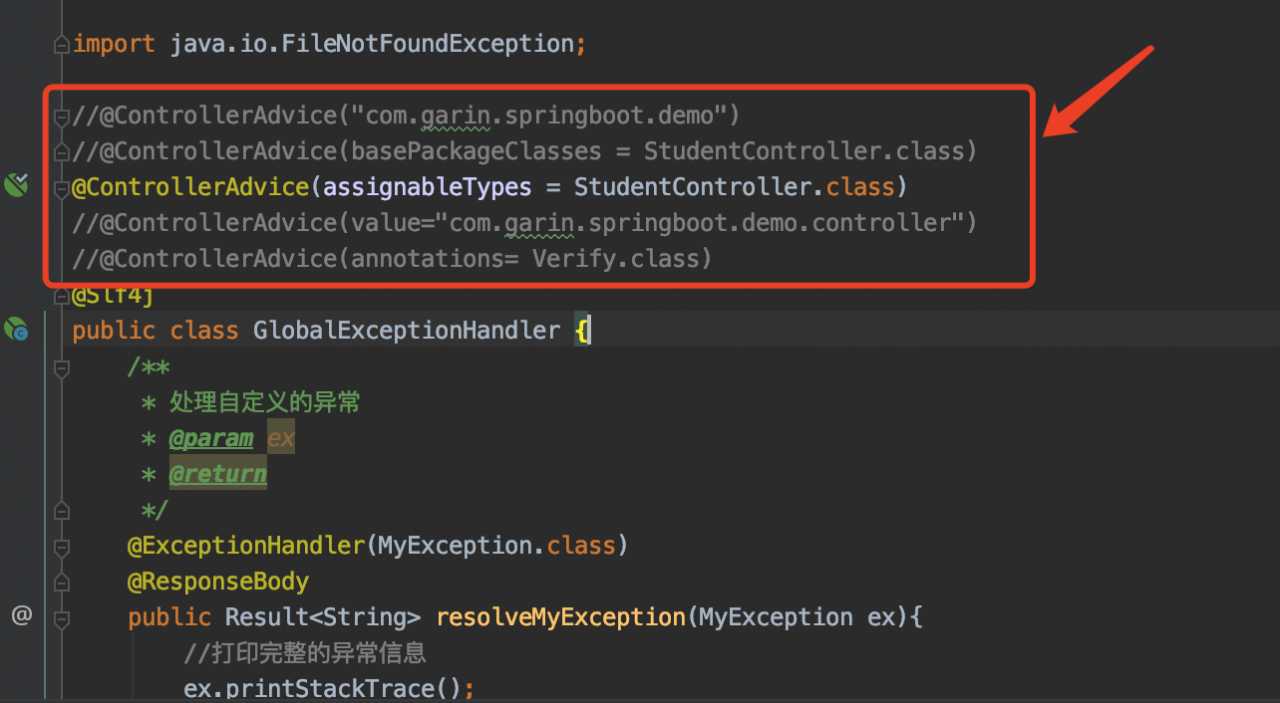Image resolution: width=1280 pixels, height=703 pixels.
Task: Collapse fold at @ControllerAdvice(assignableTypes) line
Action: (x=62, y=188)
